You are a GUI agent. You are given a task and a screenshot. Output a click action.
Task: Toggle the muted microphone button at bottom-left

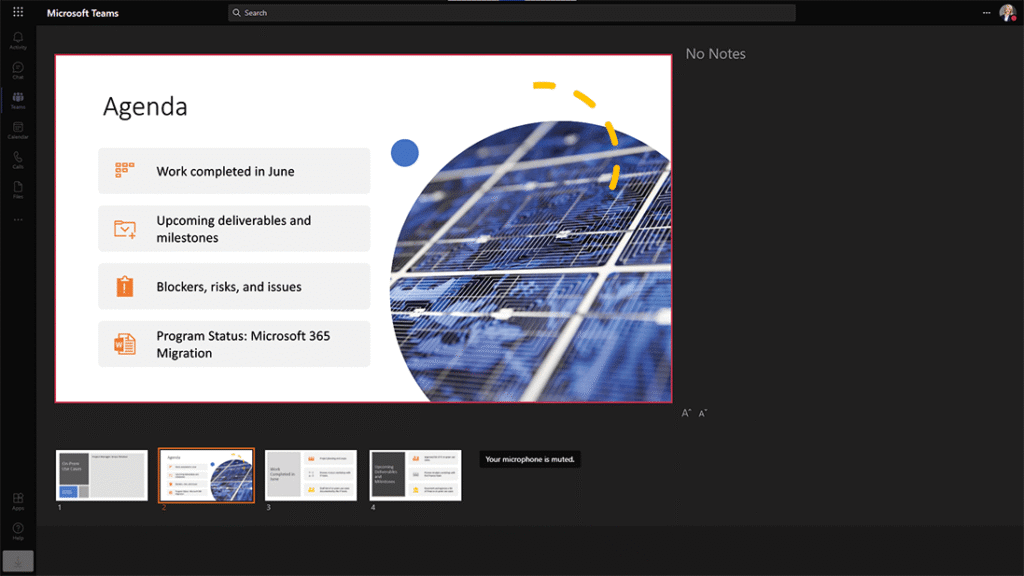coord(18,561)
